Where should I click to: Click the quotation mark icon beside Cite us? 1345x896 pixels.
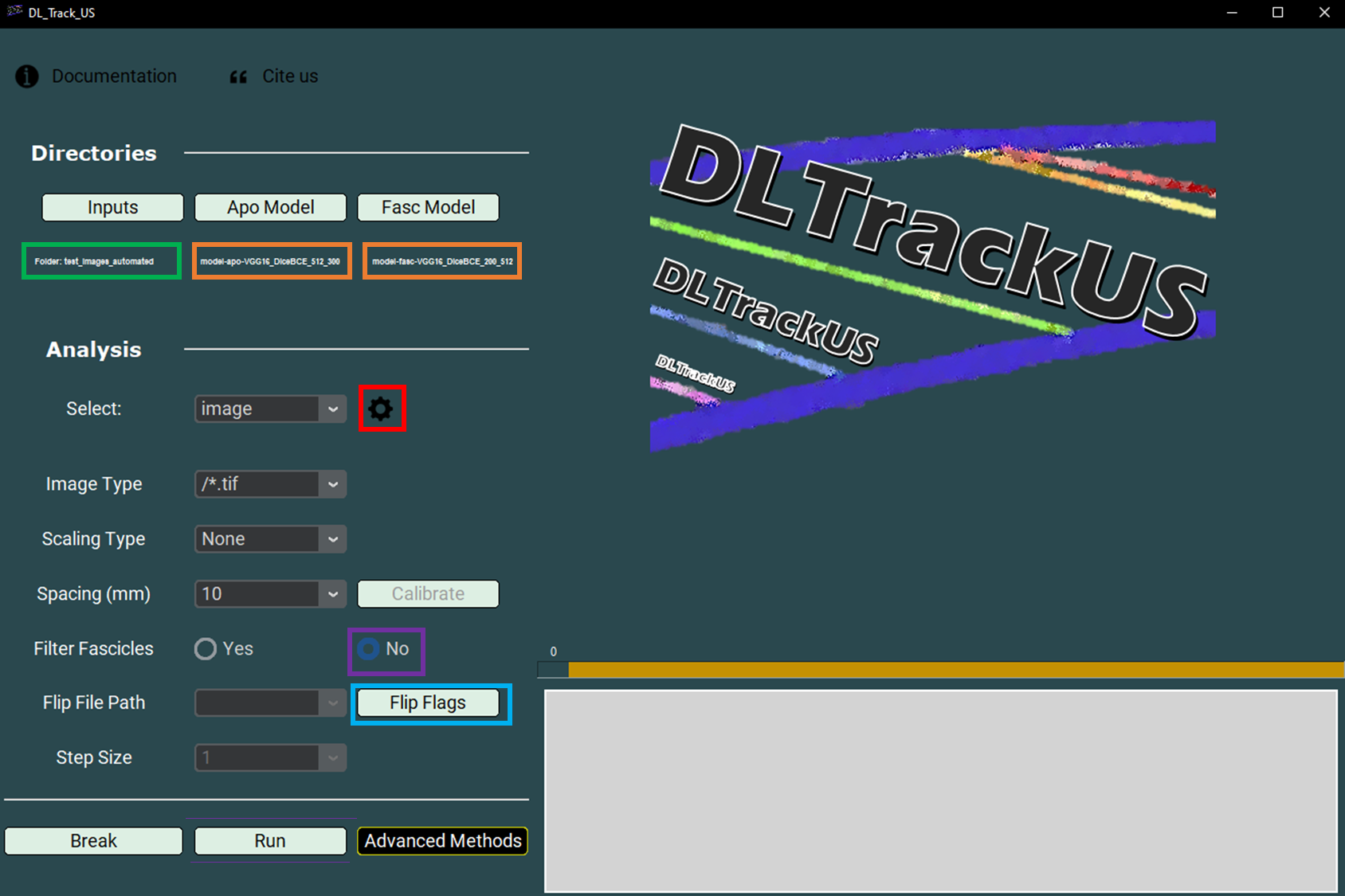coord(237,76)
